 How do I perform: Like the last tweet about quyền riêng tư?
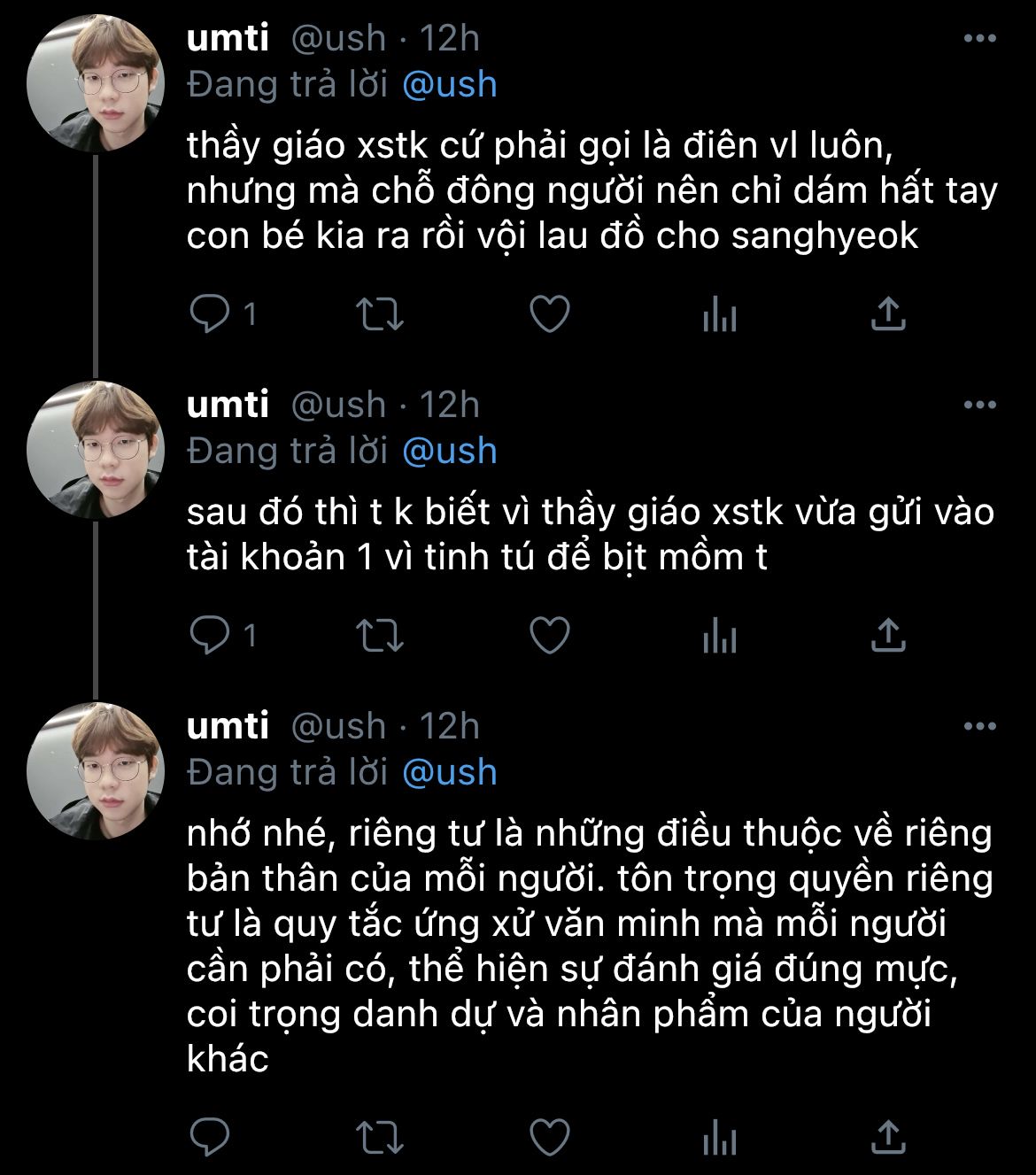[x=549, y=1137]
